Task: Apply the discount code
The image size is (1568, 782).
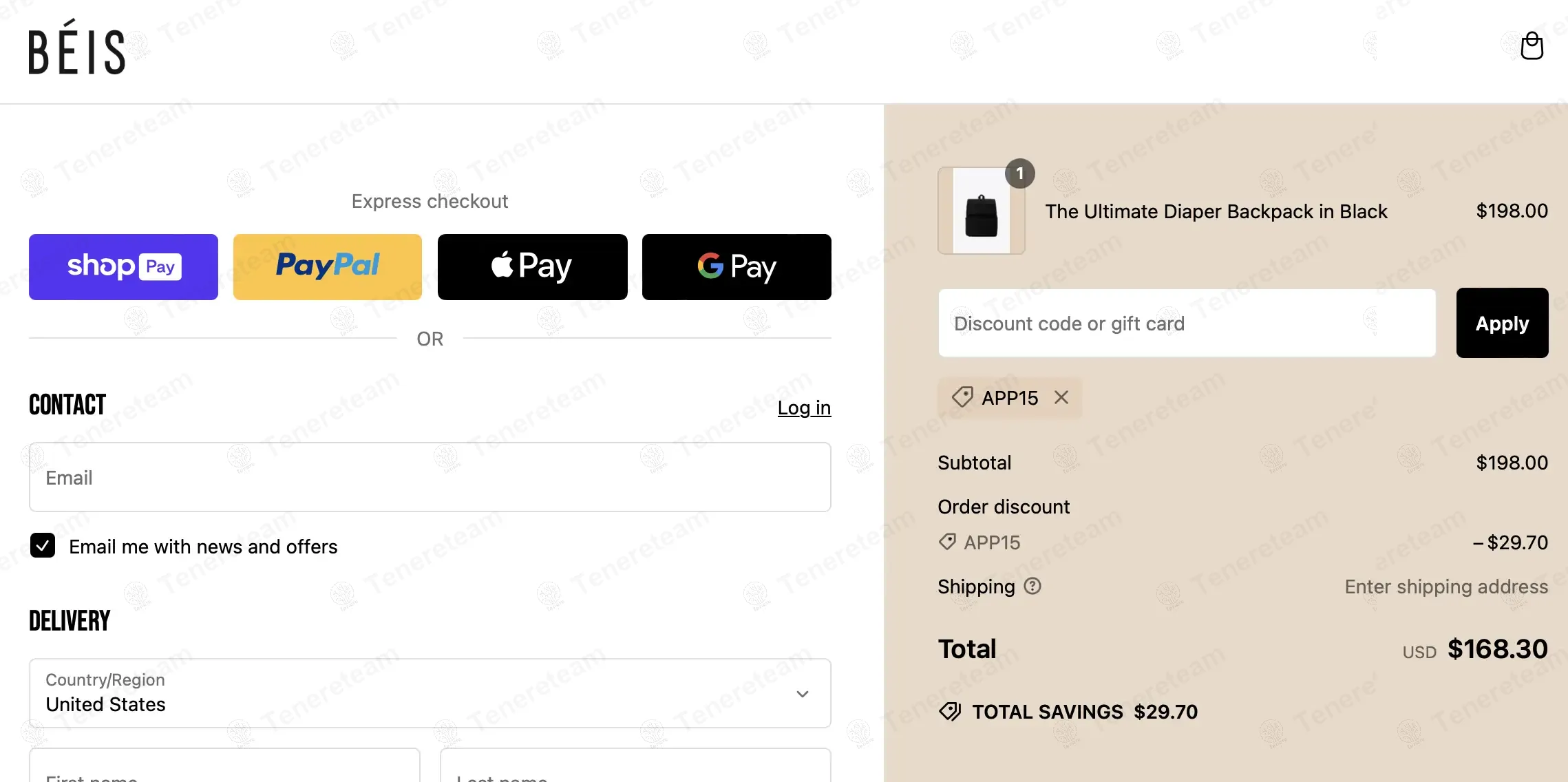Action: (x=1502, y=323)
